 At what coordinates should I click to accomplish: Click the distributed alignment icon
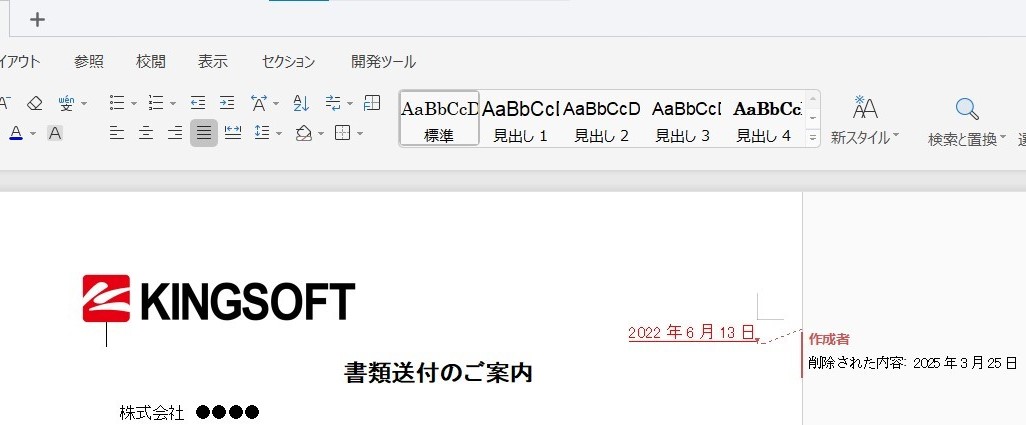tap(233, 133)
